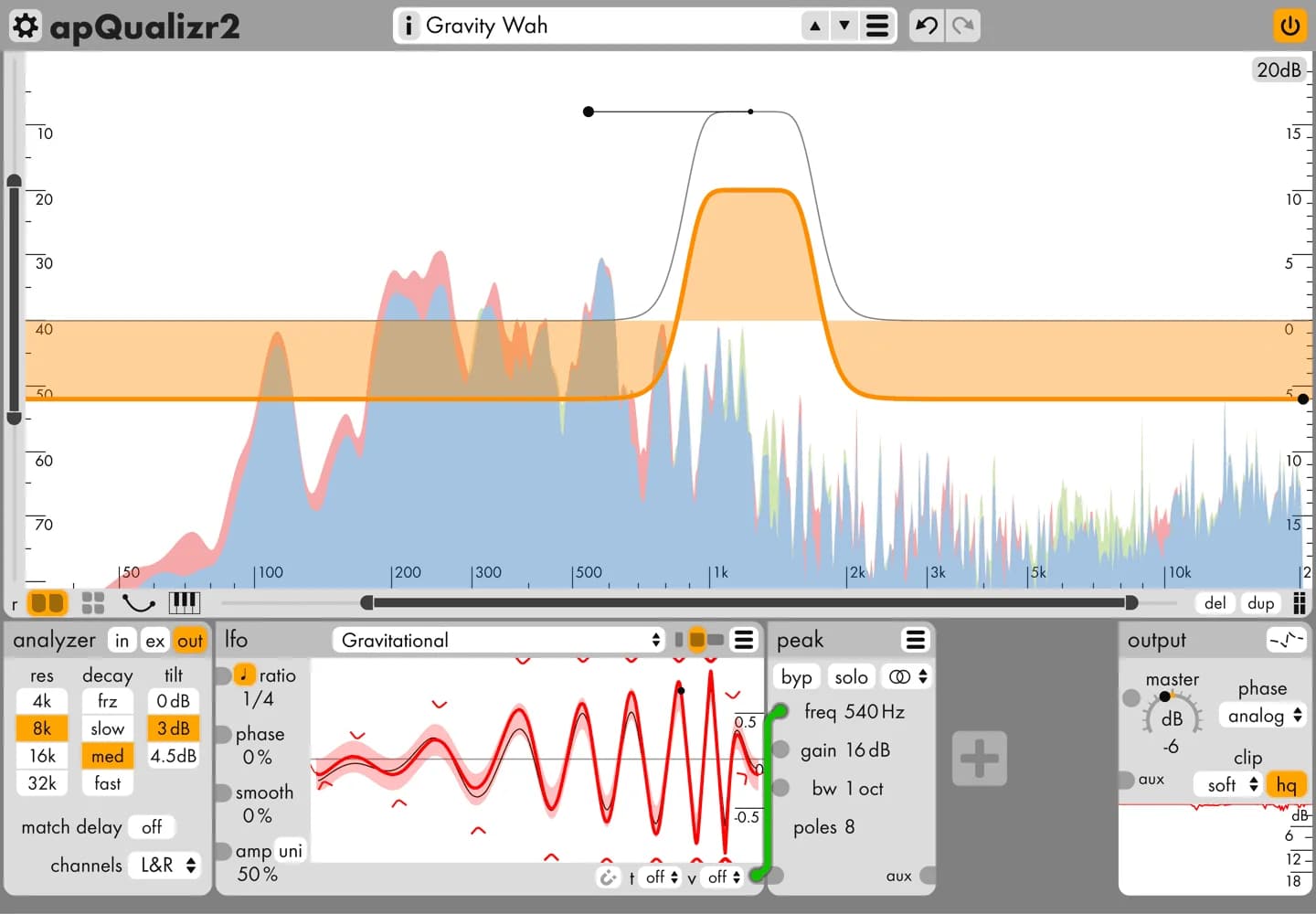The height and width of the screenshot is (914, 1316).
Task: Enable match delay off toggle
Action: click(152, 827)
